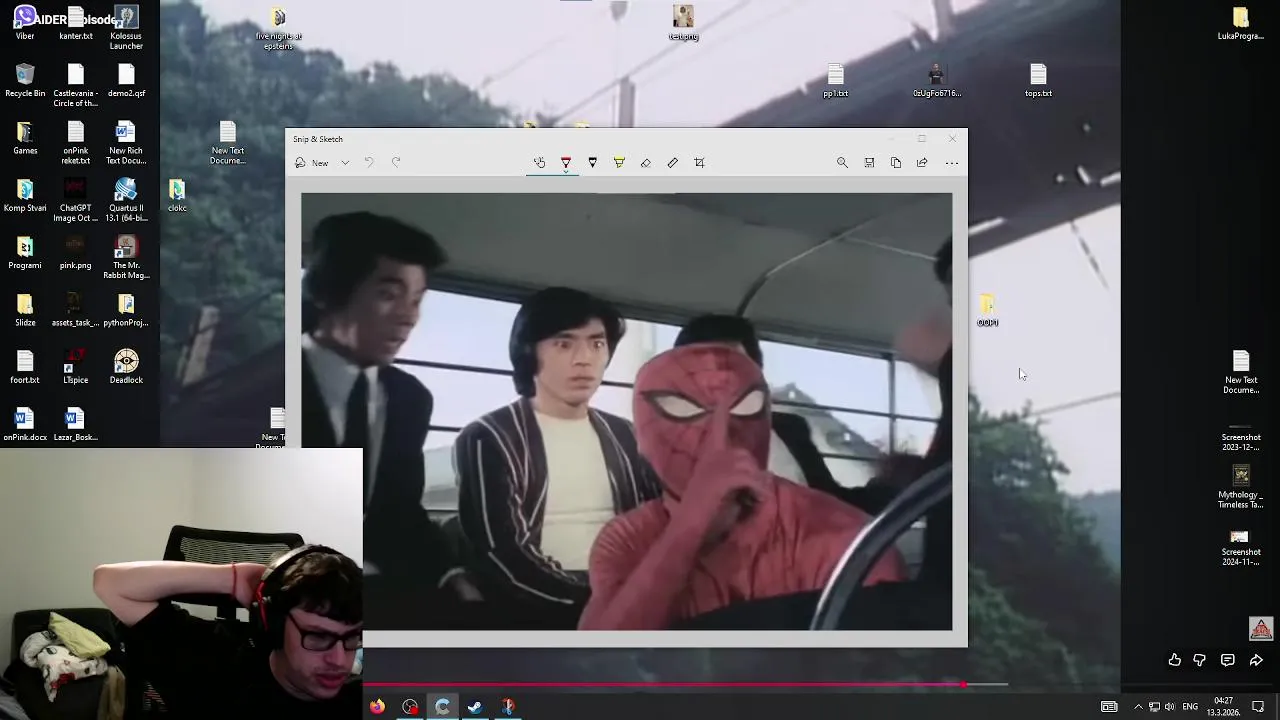This screenshot has width=1280, height=720.
Task: Click the Snip & Sketch window title
Action: click(x=318, y=139)
